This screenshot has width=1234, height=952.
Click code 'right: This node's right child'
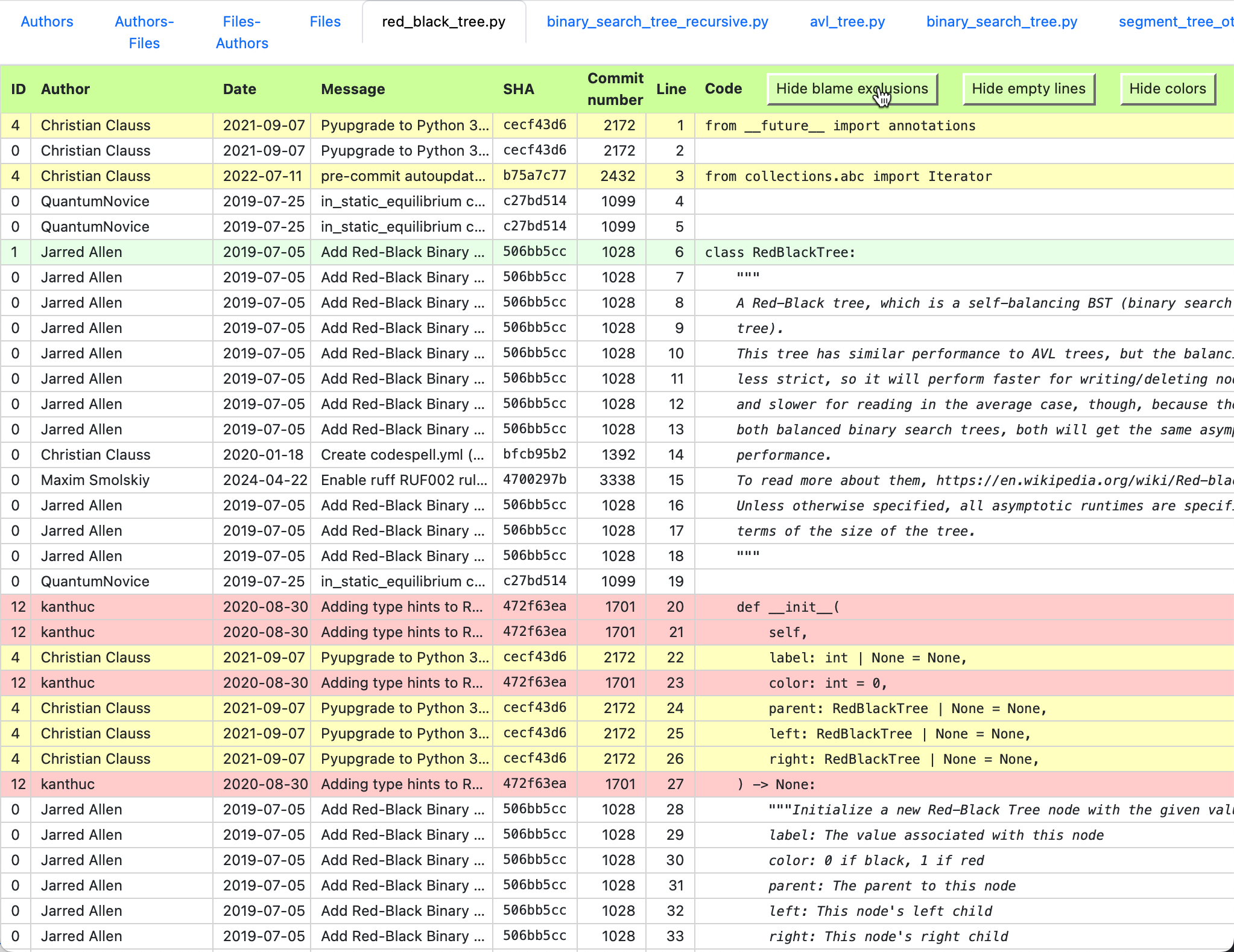(888, 936)
